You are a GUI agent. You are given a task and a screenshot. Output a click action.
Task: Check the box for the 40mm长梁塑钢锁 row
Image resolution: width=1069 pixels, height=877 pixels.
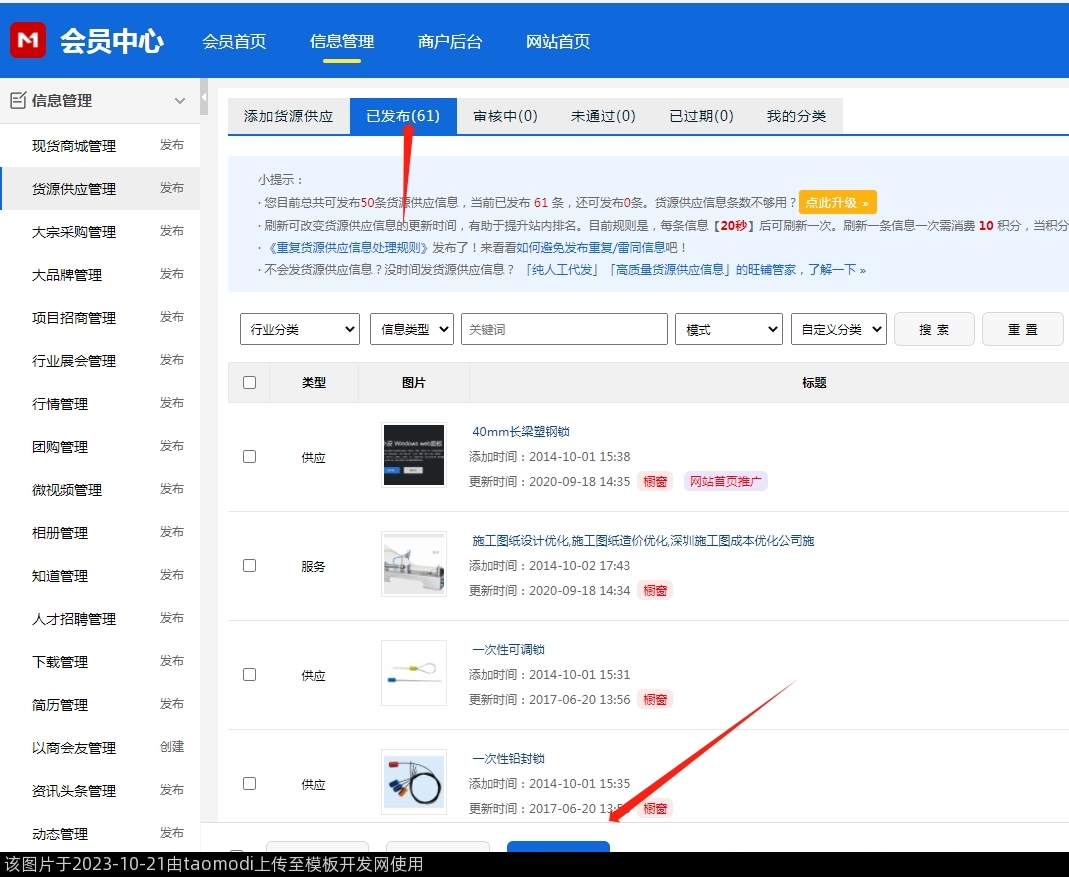point(249,456)
